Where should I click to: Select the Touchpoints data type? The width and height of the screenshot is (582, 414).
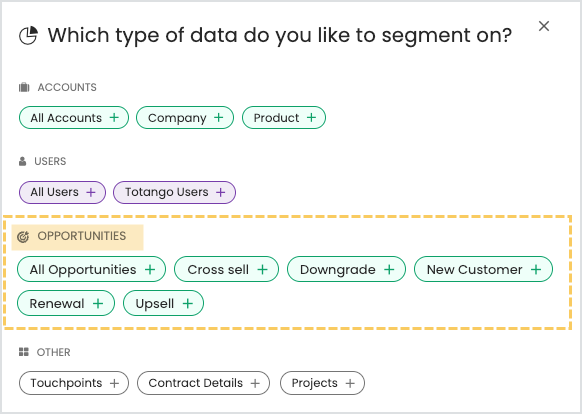click(74, 383)
